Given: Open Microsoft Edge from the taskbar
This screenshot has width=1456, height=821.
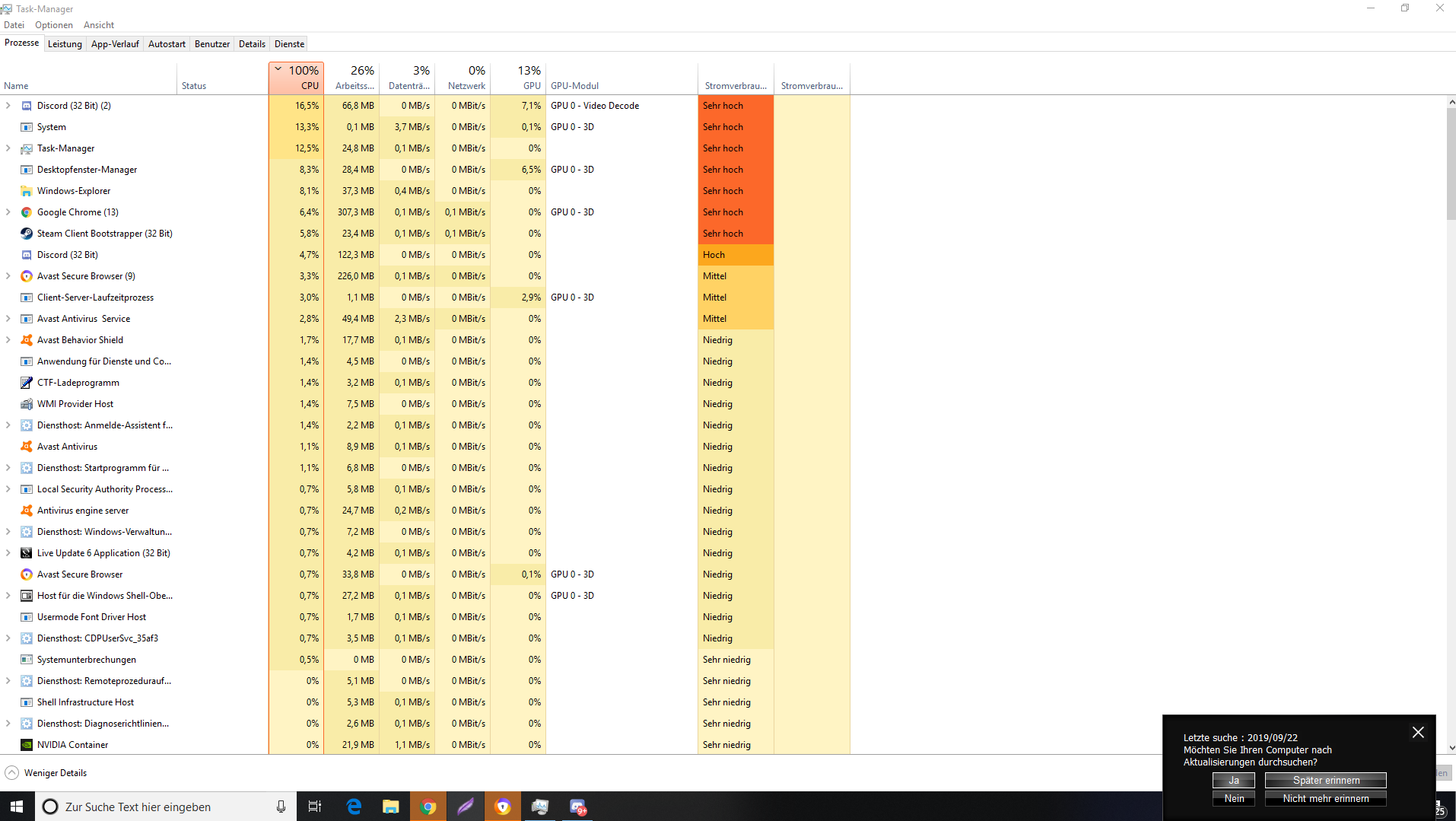Looking at the screenshot, I should (354, 807).
